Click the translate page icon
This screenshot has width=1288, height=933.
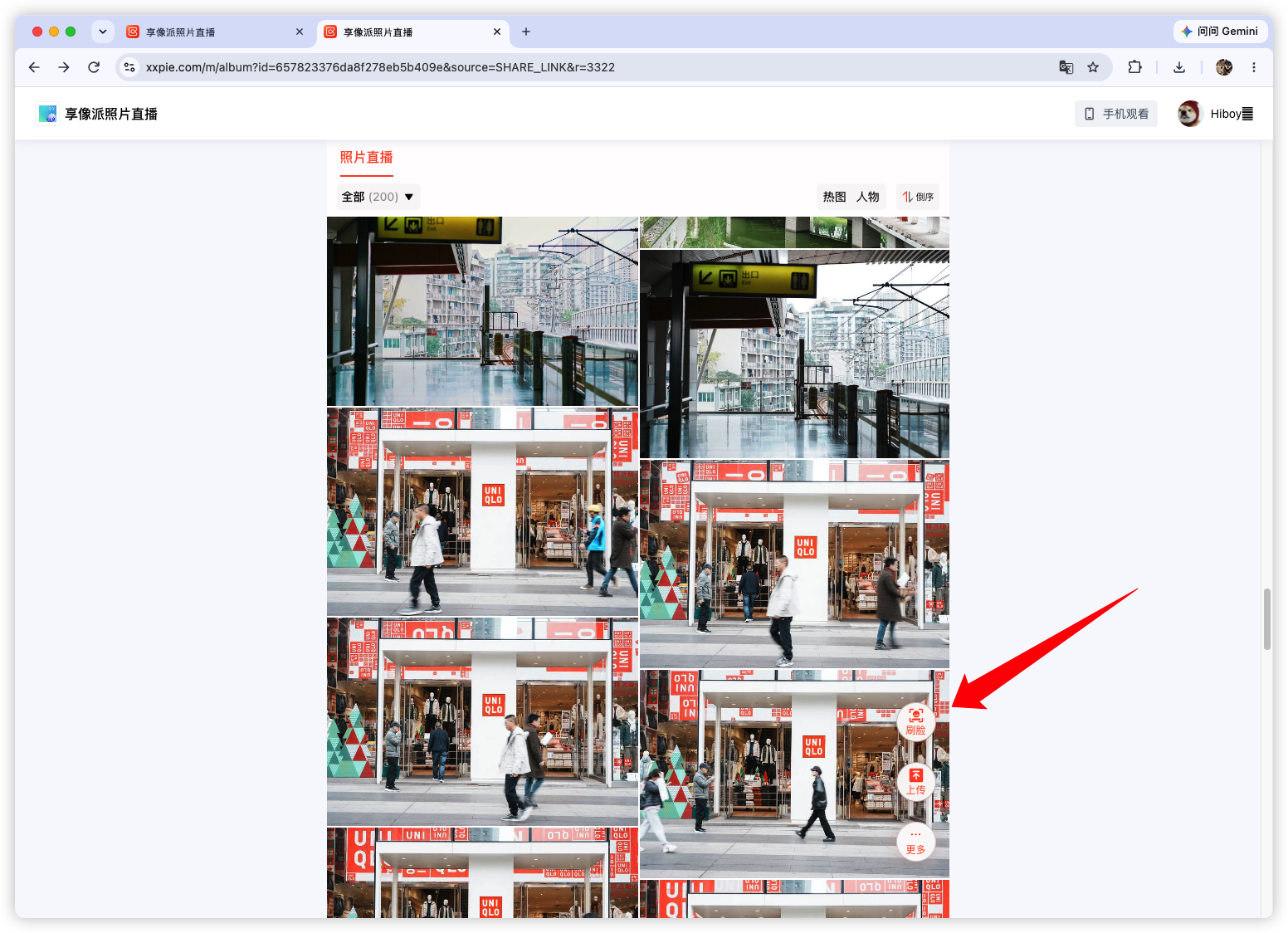tap(1066, 67)
